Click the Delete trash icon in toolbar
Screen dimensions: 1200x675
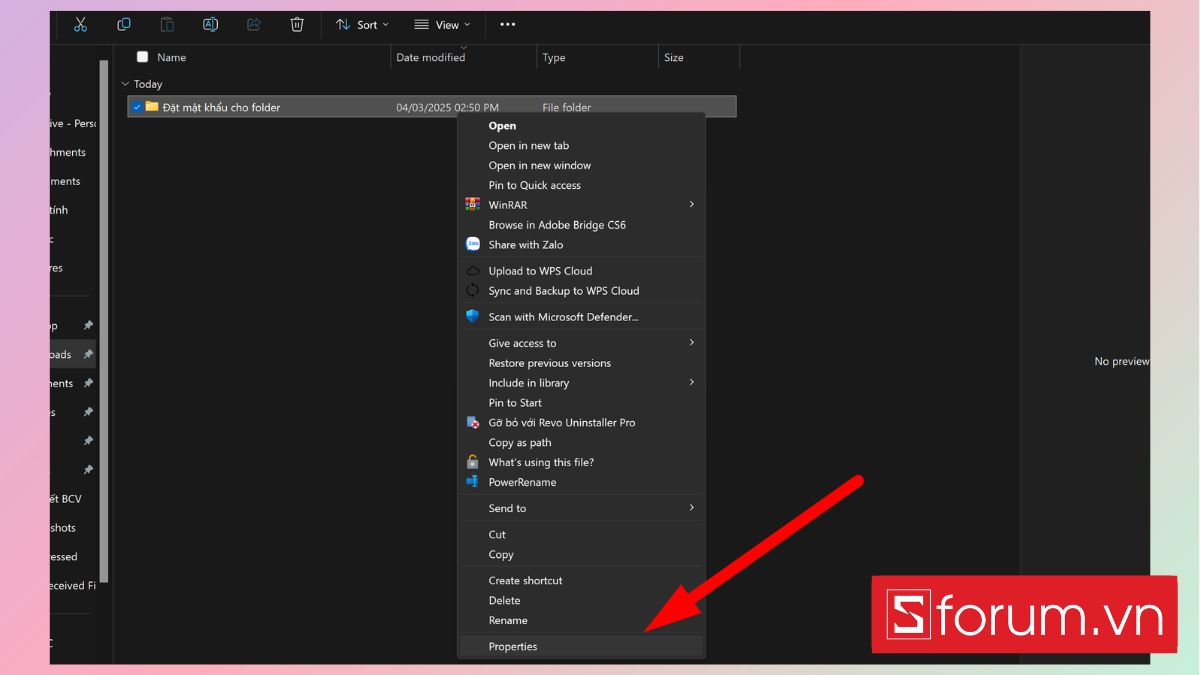(x=297, y=24)
